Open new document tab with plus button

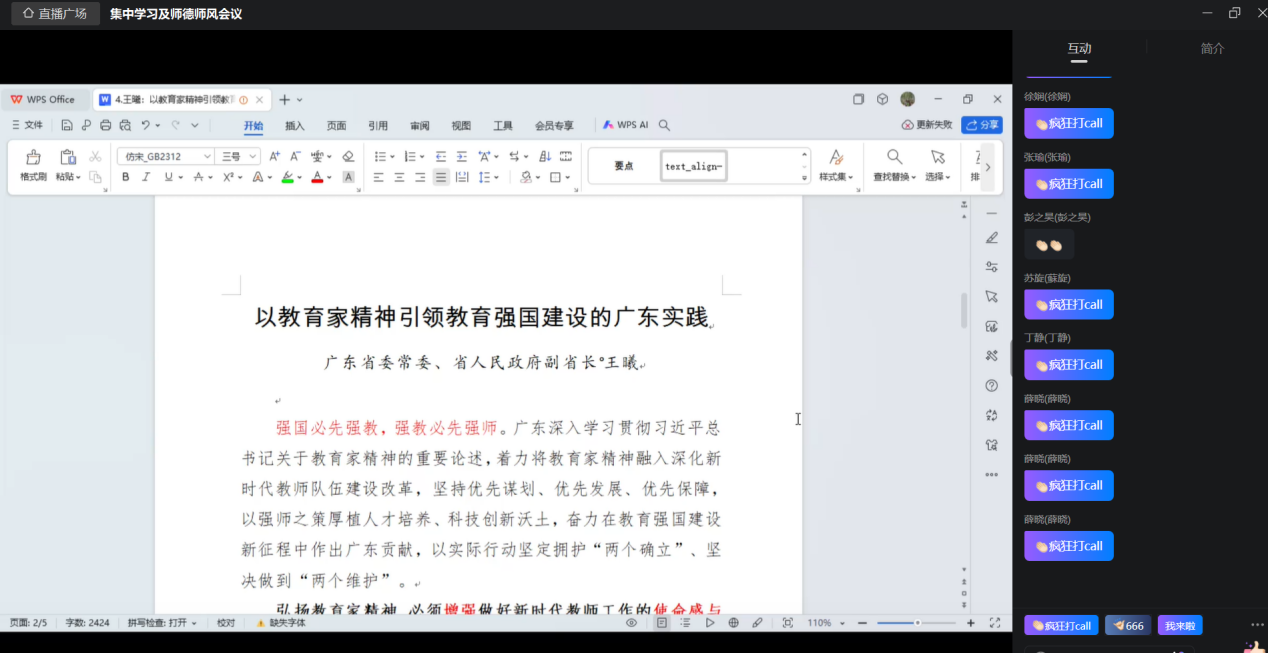point(284,100)
